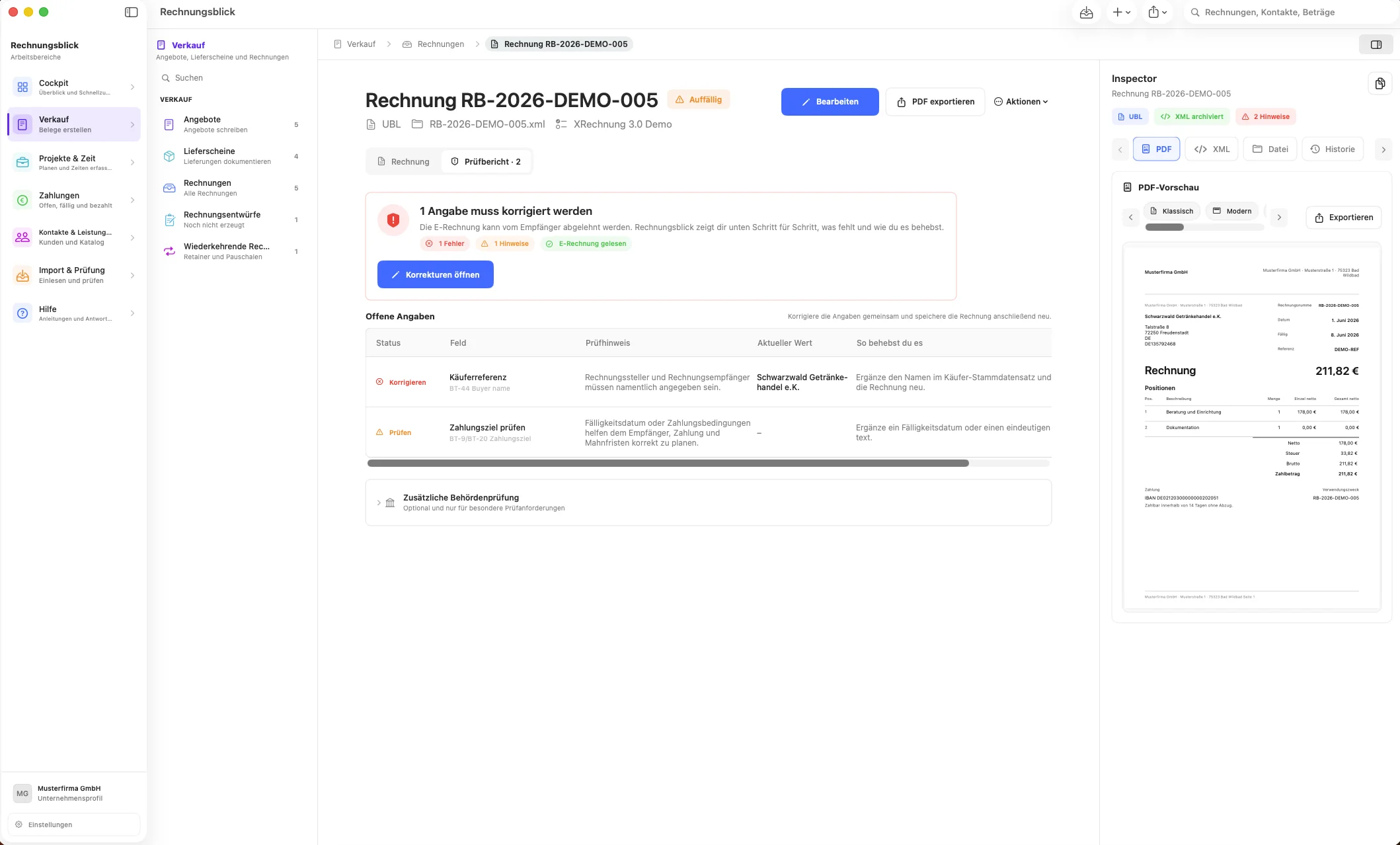
Task: Open Einstellungen at the sidebar bottom
Action: pyautogui.click(x=74, y=825)
